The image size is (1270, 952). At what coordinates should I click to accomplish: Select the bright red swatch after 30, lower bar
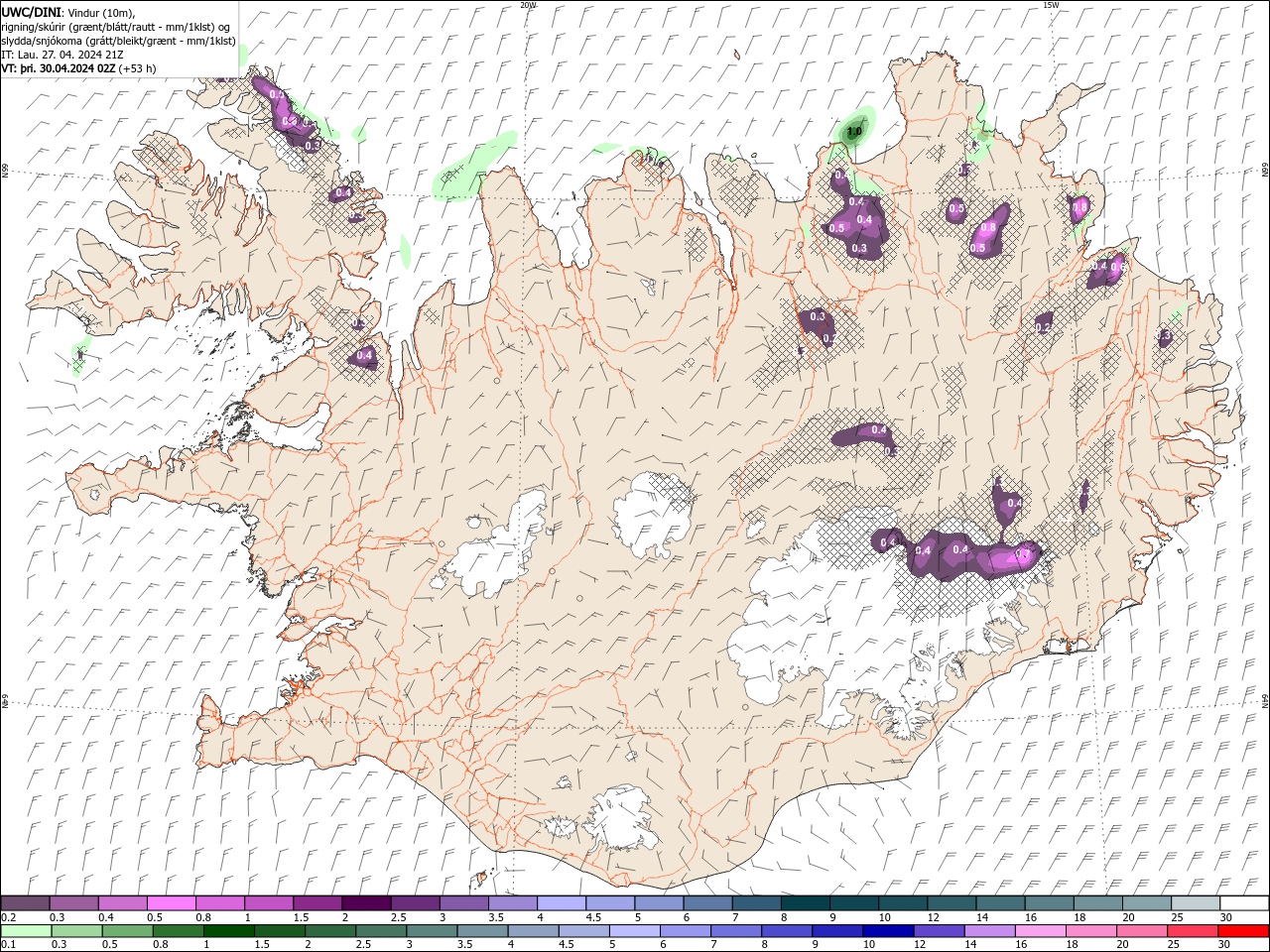coord(1241,931)
